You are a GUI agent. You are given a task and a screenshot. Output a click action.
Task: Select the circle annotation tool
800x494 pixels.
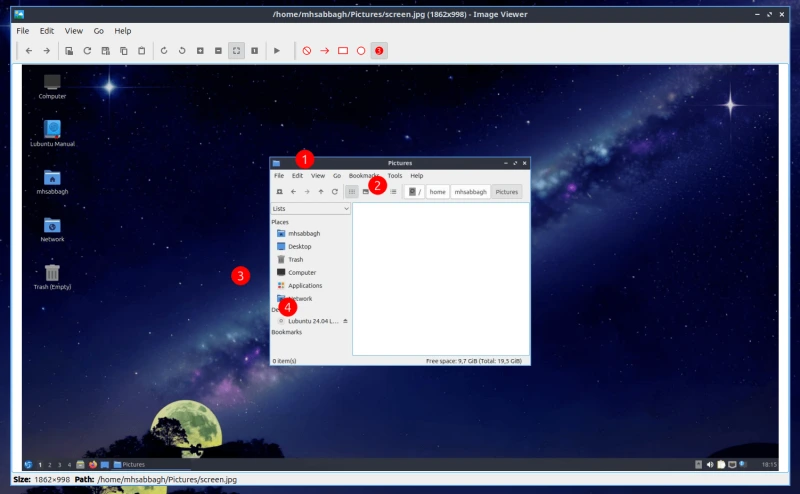pos(361,51)
